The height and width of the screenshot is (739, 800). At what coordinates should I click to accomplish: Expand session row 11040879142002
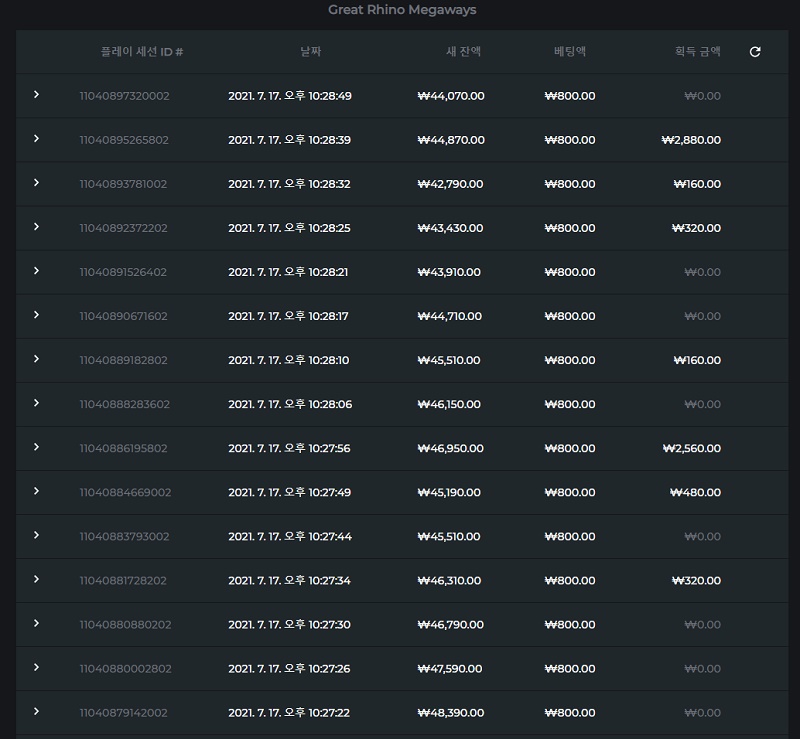point(36,711)
